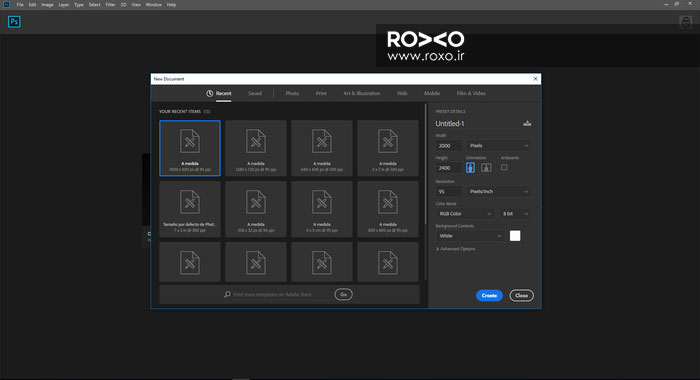Open the Layer menu
Image resolution: width=700 pixels, height=380 pixels.
coord(64,4)
